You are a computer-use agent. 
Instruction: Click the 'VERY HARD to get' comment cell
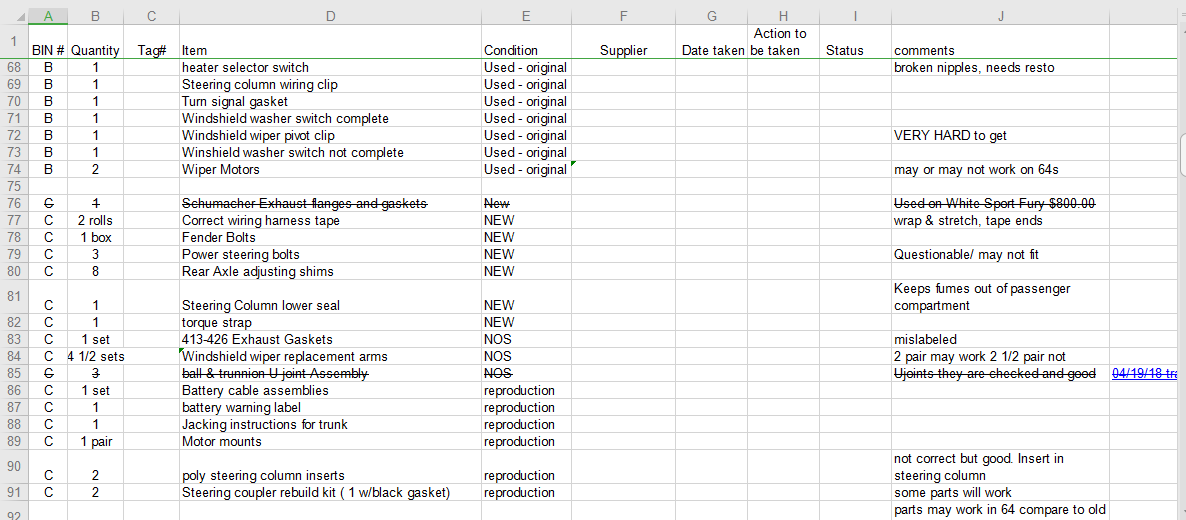[1000, 136]
